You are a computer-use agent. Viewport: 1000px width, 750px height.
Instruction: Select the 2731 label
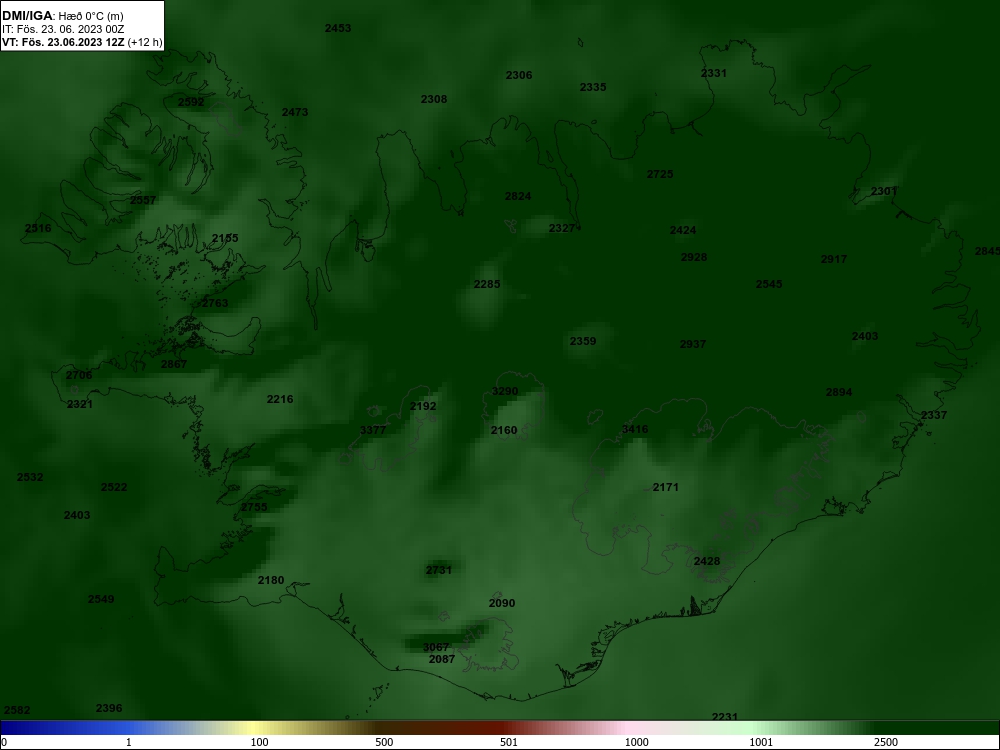click(439, 570)
